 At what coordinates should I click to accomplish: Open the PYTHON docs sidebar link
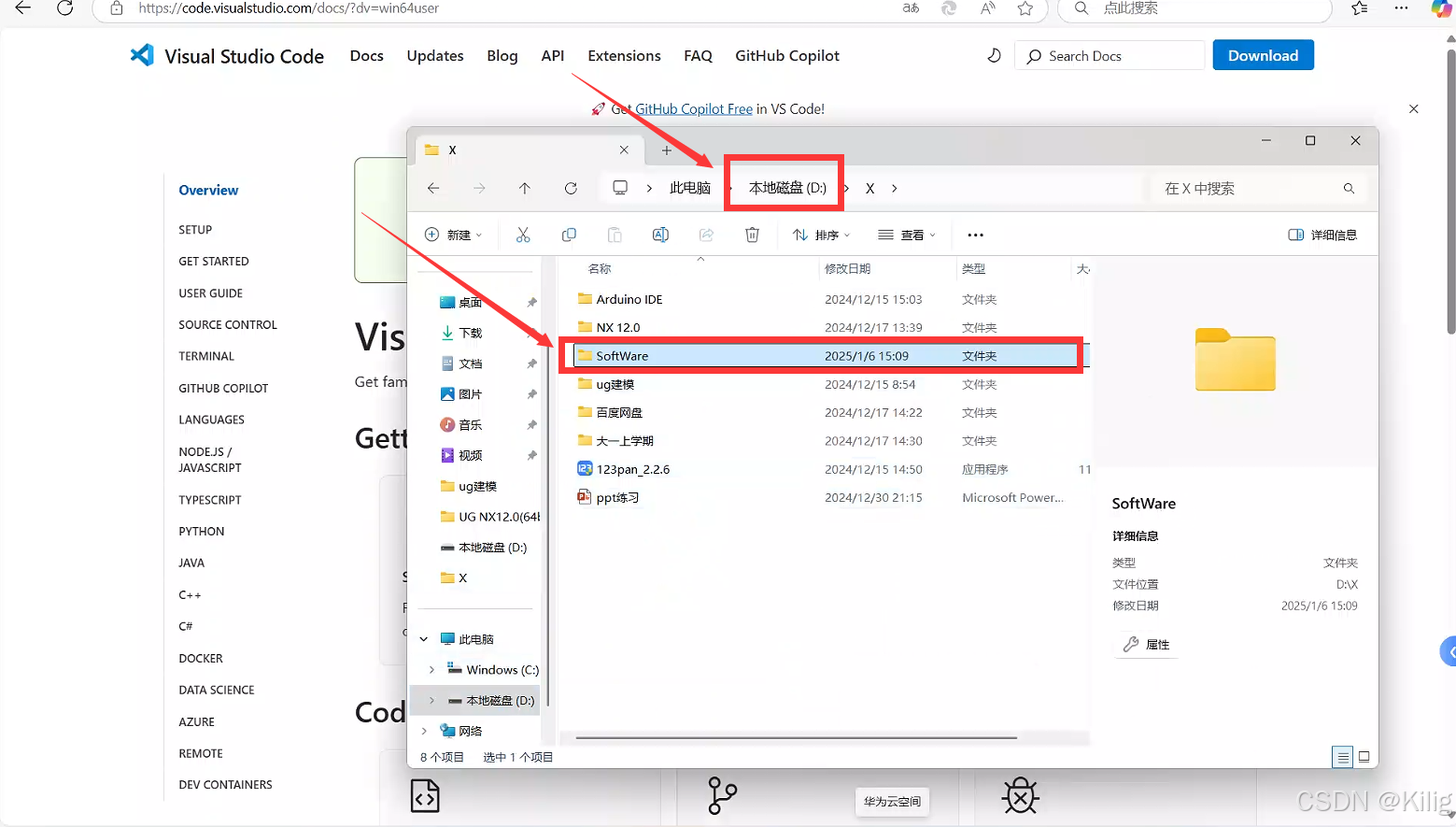pos(202,532)
